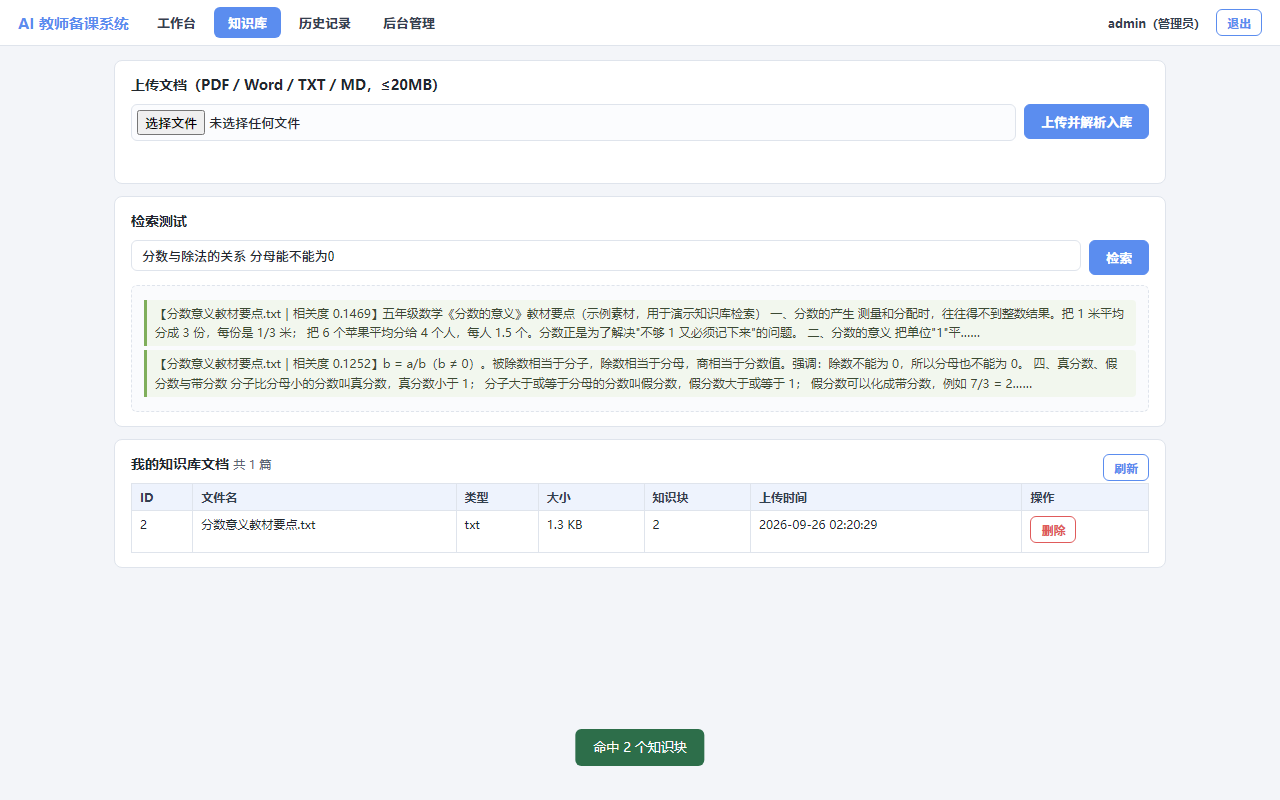Image resolution: width=1280 pixels, height=800 pixels.
Task: Click the 共 1 篇 document count
Action: (x=252, y=464)
